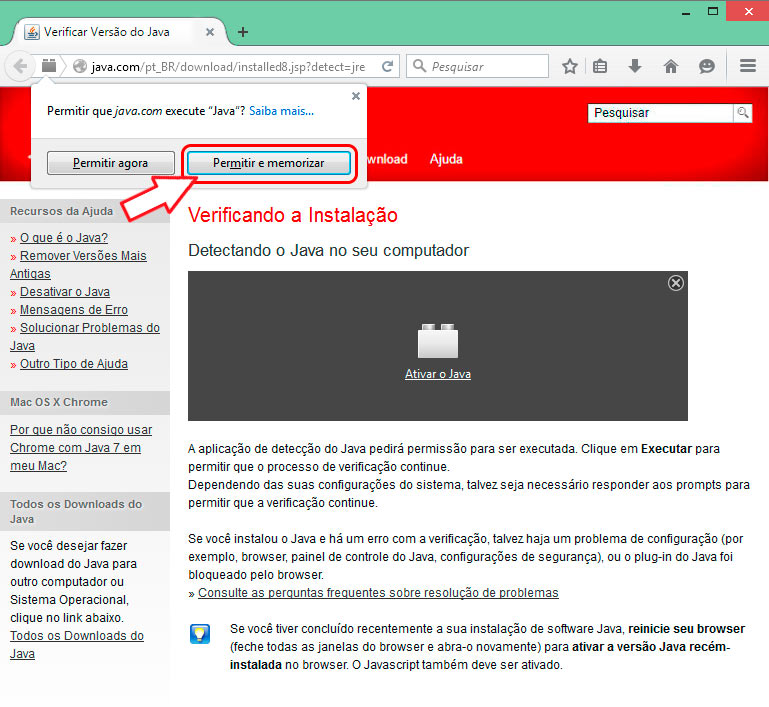Open the Saiba mais link
The height and width of the screenshot is (707, 769).
coord(282,111)
